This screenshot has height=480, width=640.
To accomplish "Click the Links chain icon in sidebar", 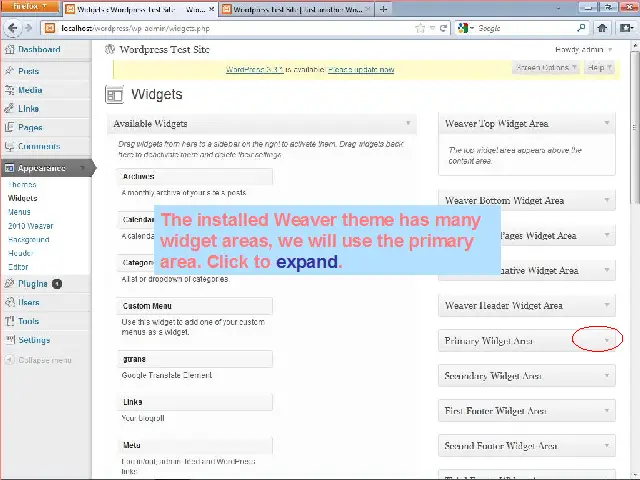I will 10,109.
